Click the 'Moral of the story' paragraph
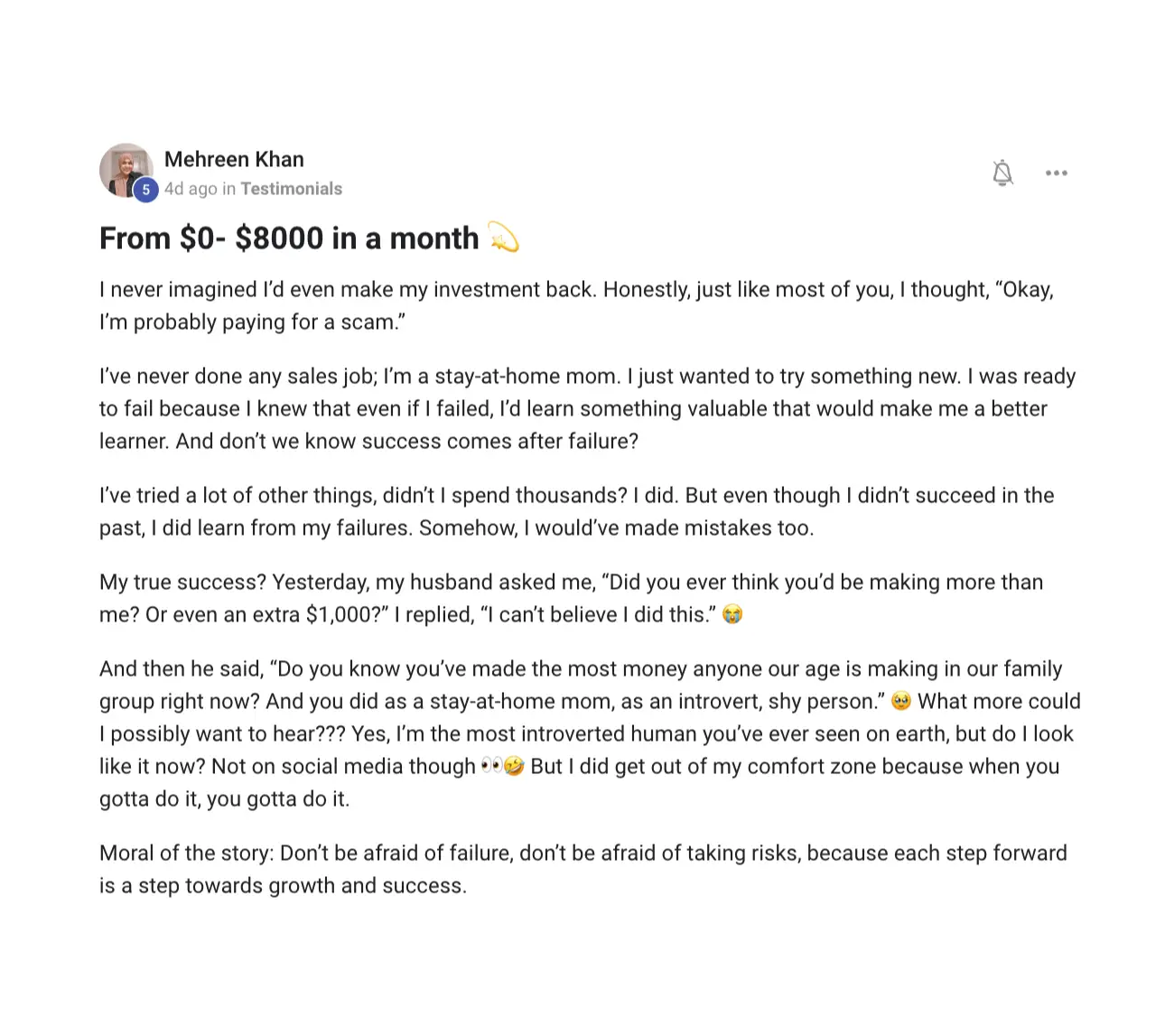The width and height of the screenshot is (1165, 1036). tap(583, 869)
